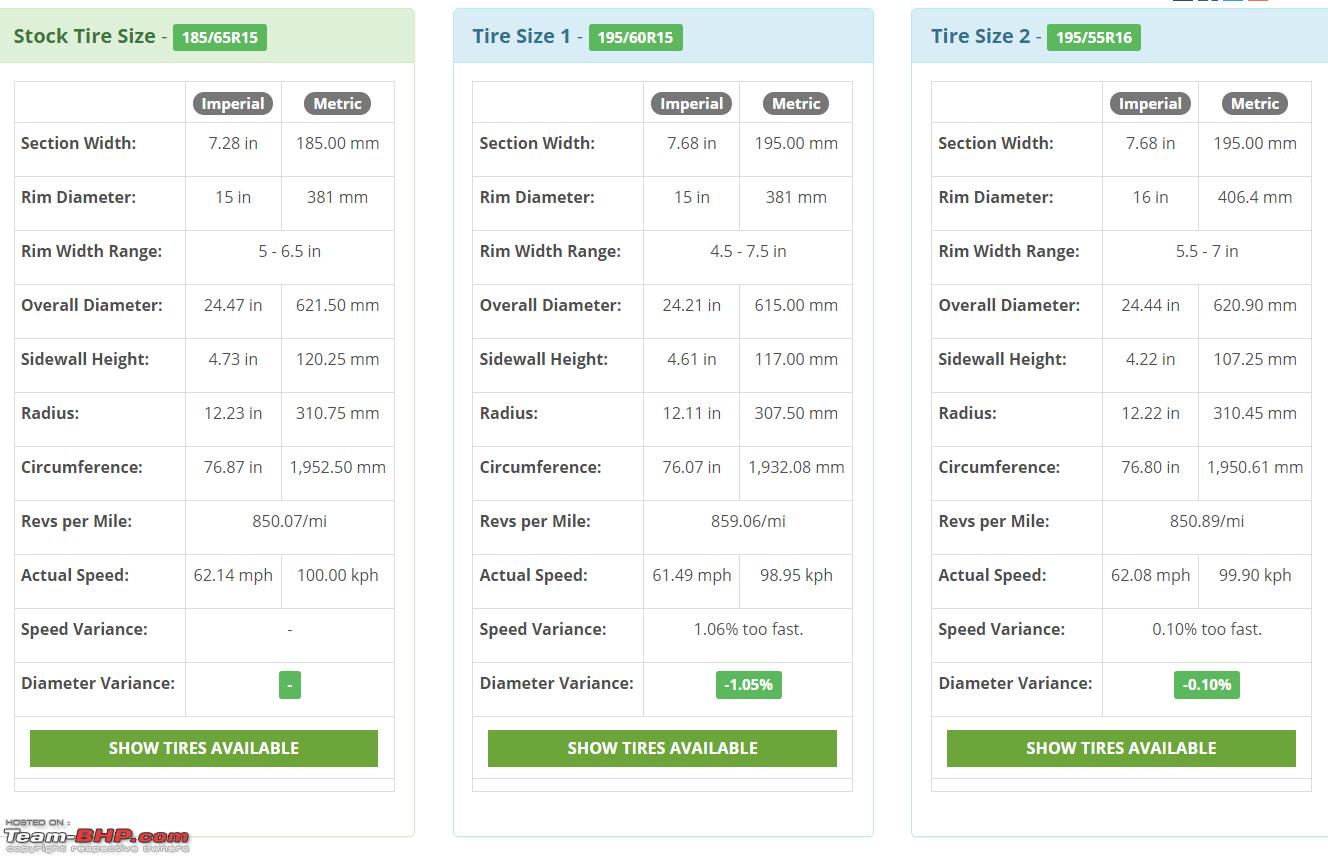Click the 1,932.08 mm circumference value
Image resolution: width=1328 pixels, height=857 pixels.
coord(796,467)
